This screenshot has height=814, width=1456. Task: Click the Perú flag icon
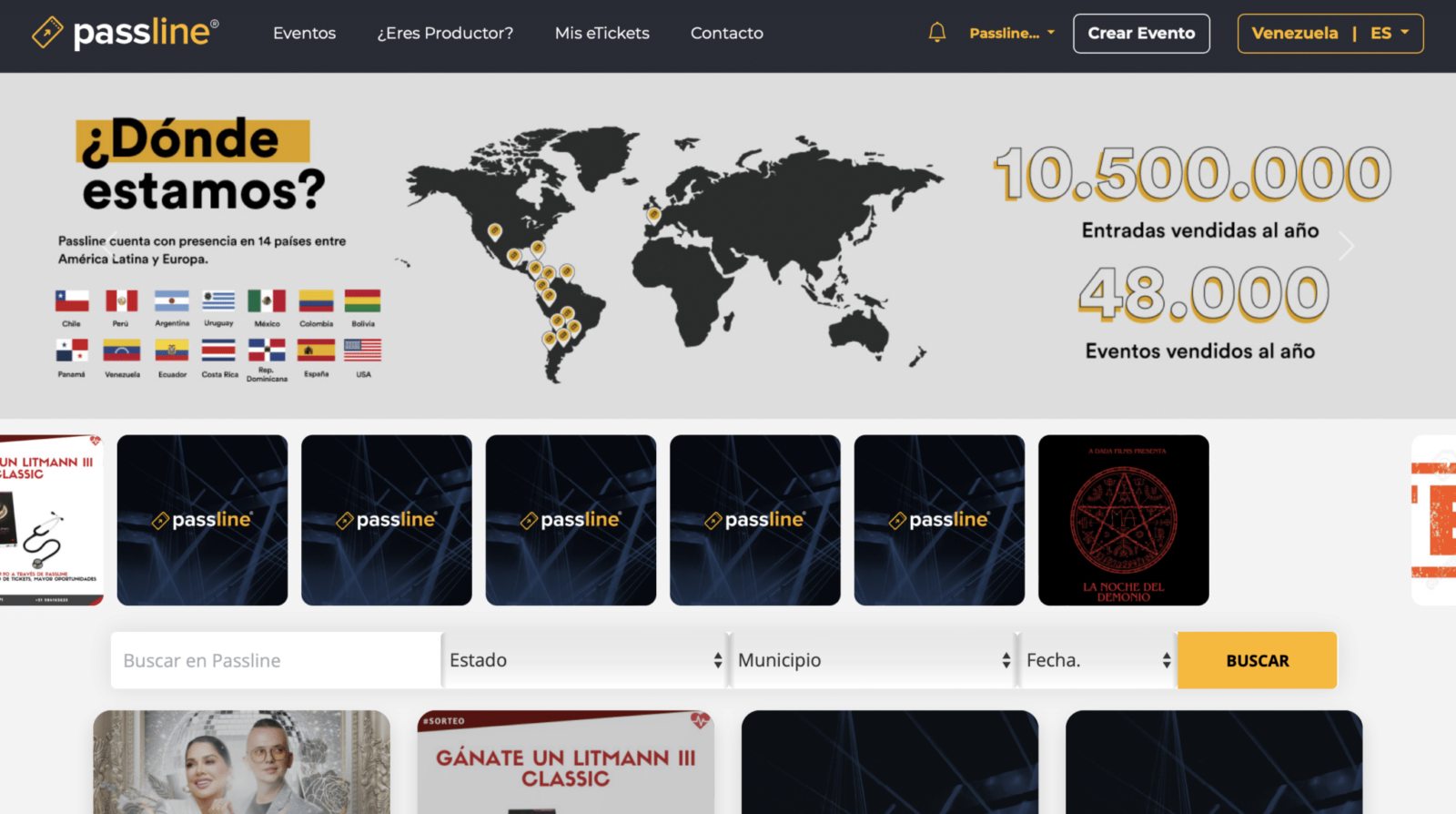coord(121,300)
